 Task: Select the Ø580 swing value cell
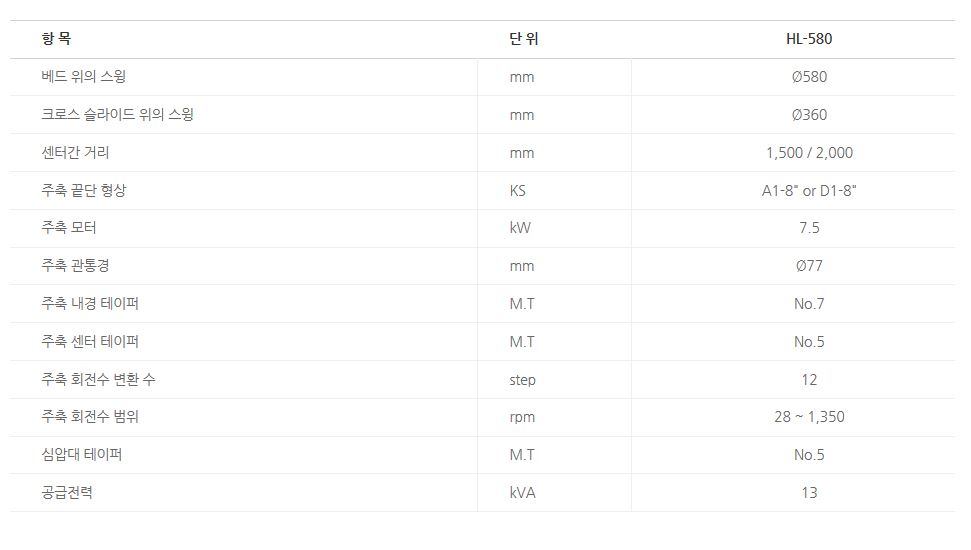[x=809, y=77]
